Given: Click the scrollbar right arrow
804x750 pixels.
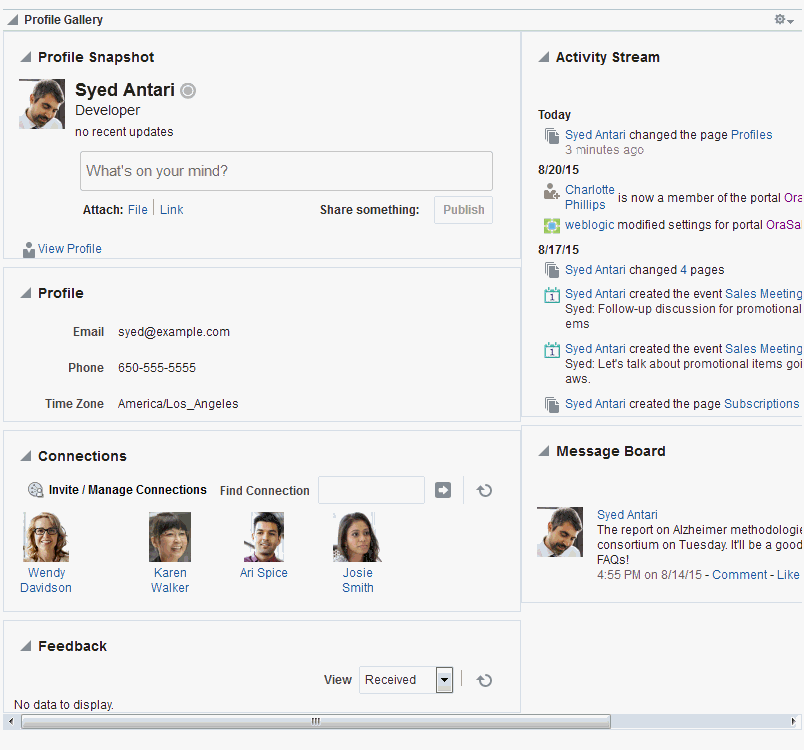Looking at the screenshot, I should [794, 721].
